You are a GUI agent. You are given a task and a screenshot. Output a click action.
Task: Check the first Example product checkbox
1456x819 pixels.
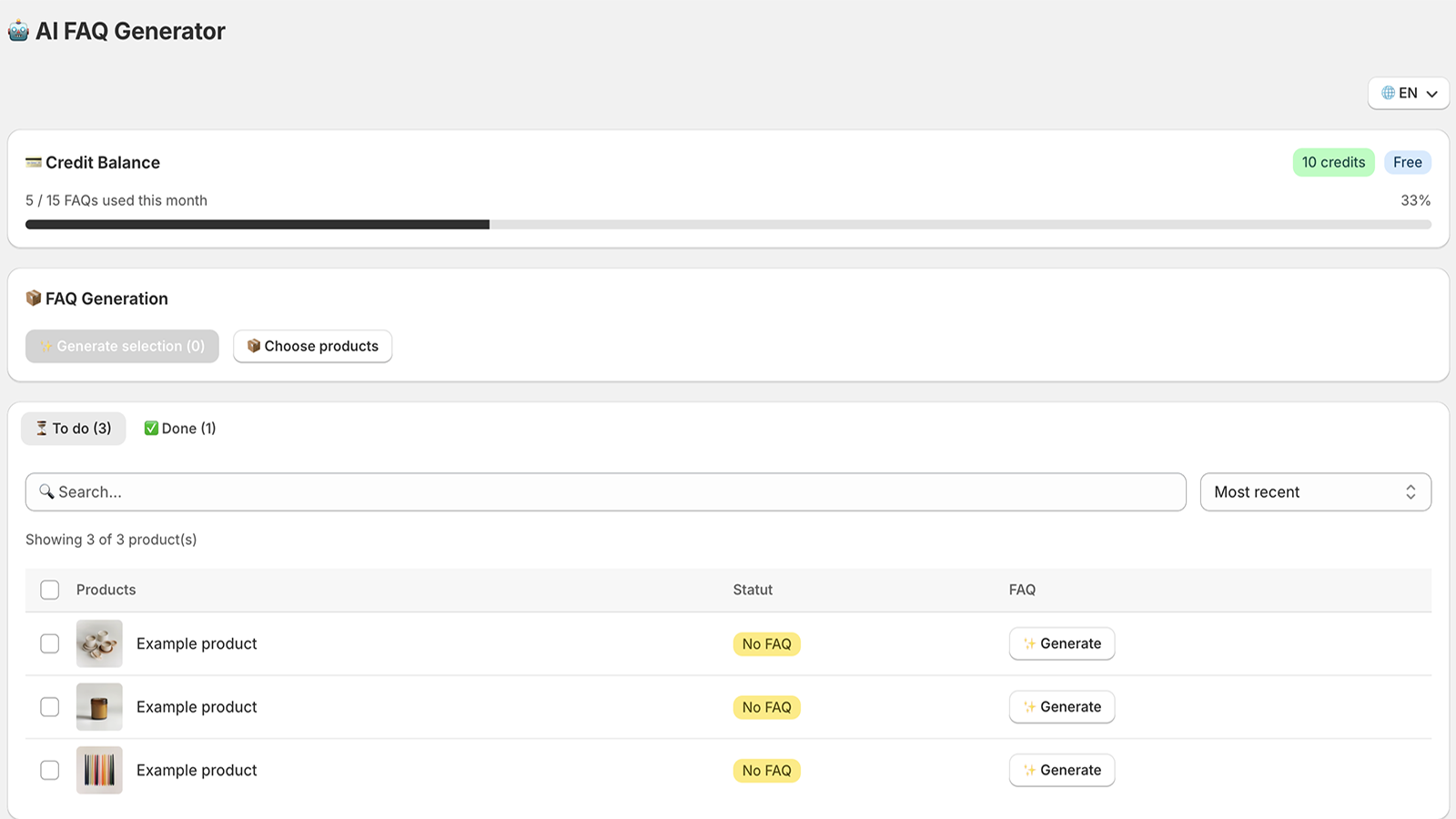pos(50,642)
